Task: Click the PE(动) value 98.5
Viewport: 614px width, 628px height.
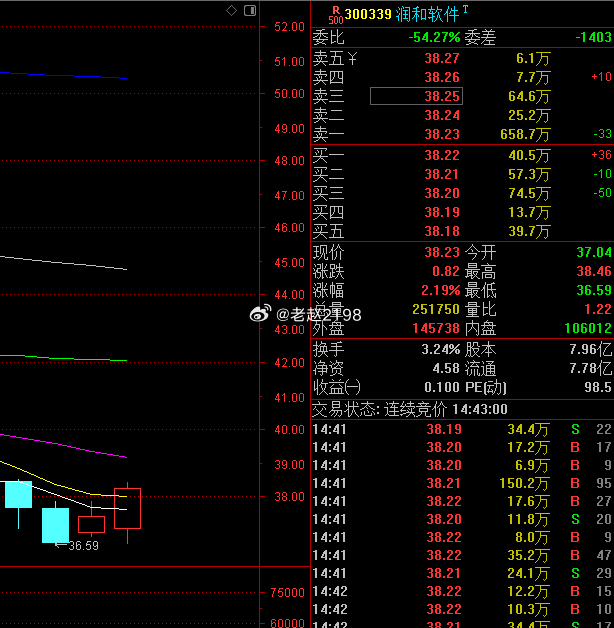Action: [x=598, y=387]
